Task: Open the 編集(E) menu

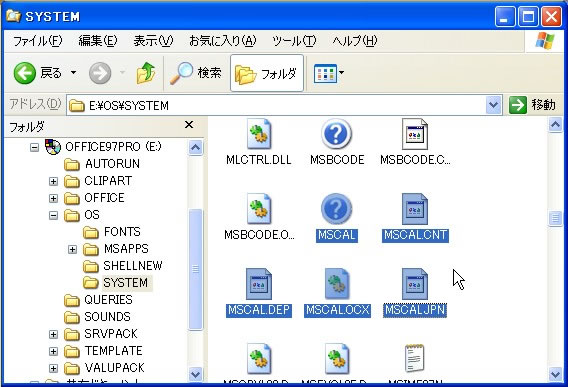Action: (x=98, y=41)
